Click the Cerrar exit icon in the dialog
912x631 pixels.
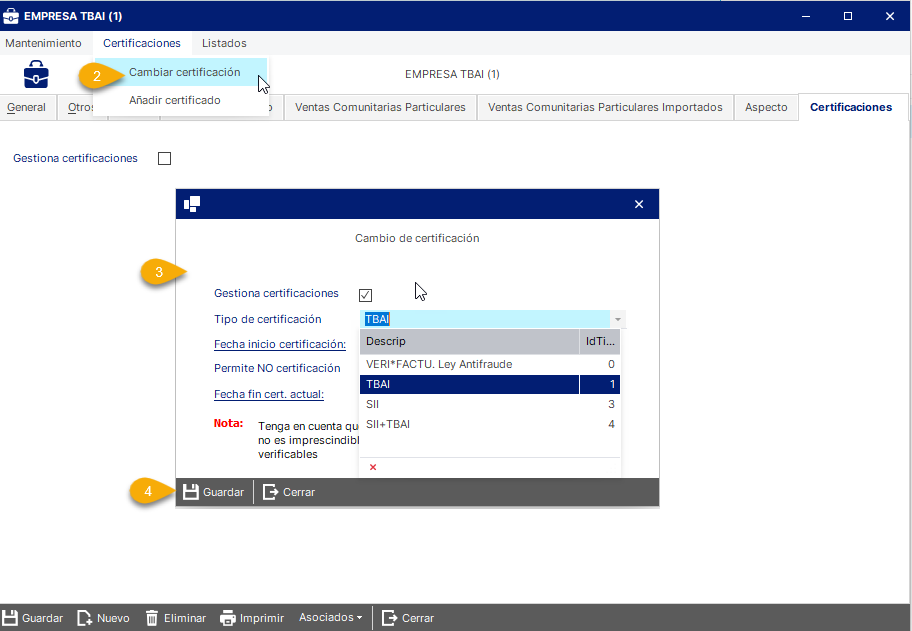270,492
